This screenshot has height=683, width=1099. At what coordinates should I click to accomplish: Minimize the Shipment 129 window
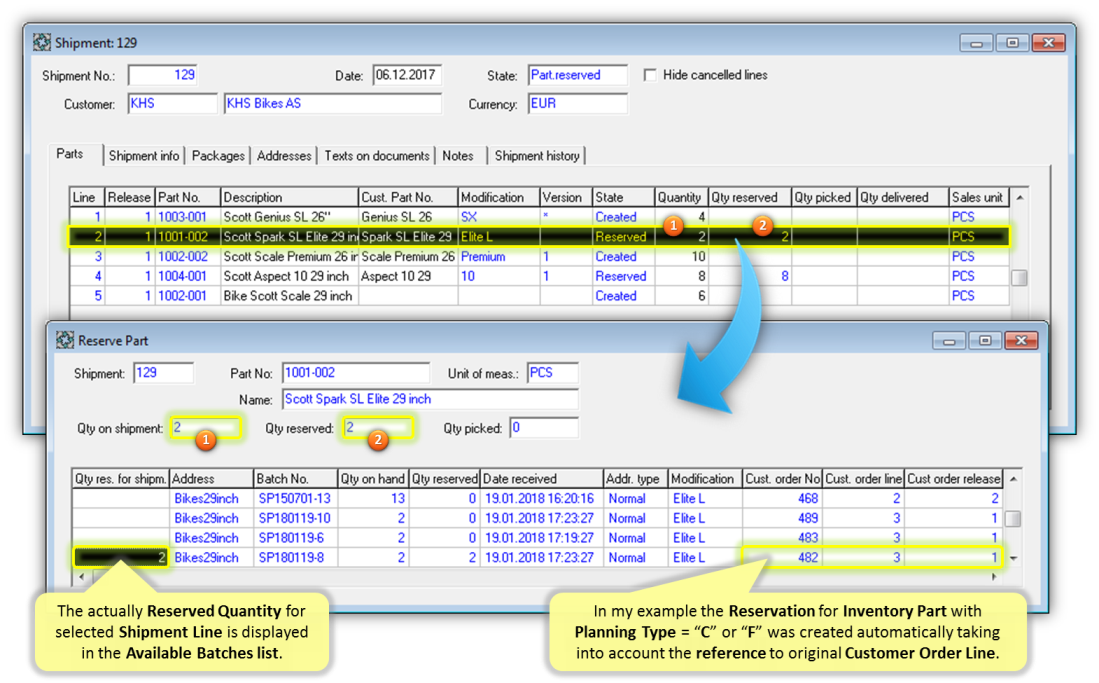pos(977,43)
